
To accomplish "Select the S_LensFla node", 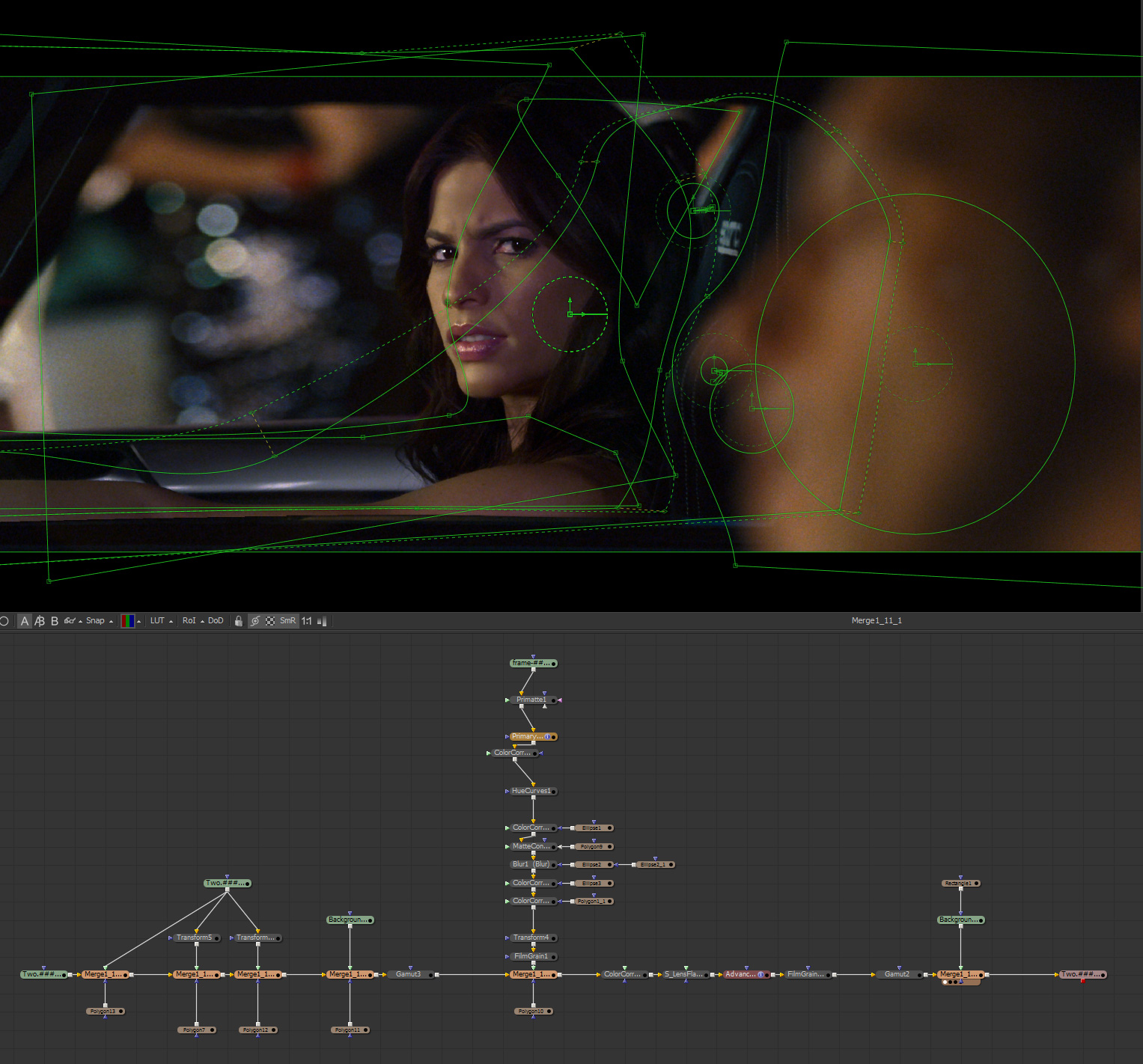I will pos(686,974).
